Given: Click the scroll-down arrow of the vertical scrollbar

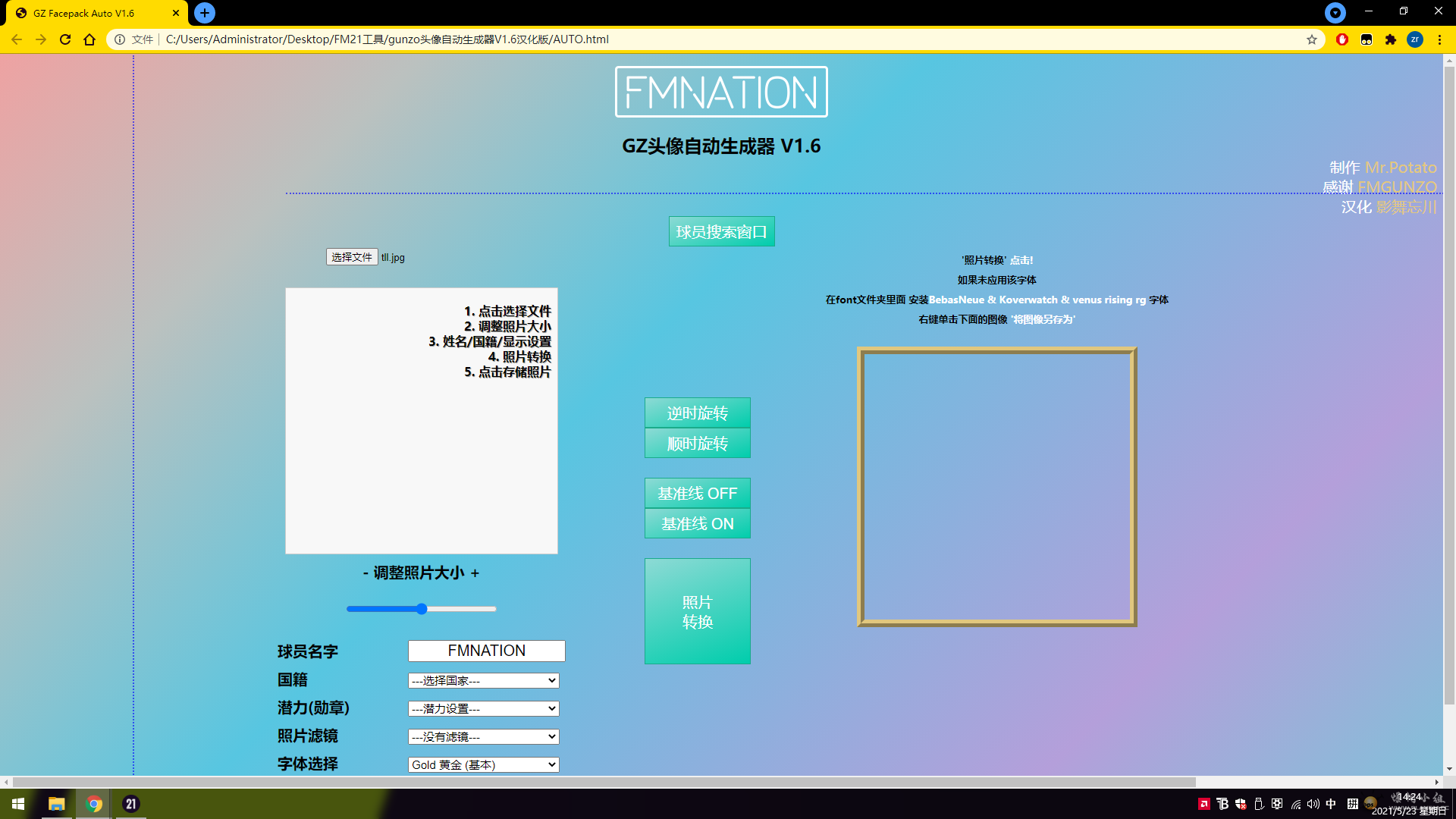Looking at the screenshot, I should point(1449,769).
